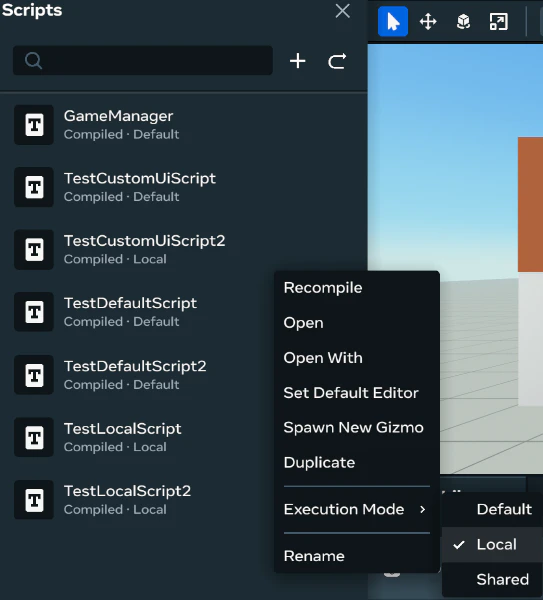Add a new script with plus icon

[298, 61]
